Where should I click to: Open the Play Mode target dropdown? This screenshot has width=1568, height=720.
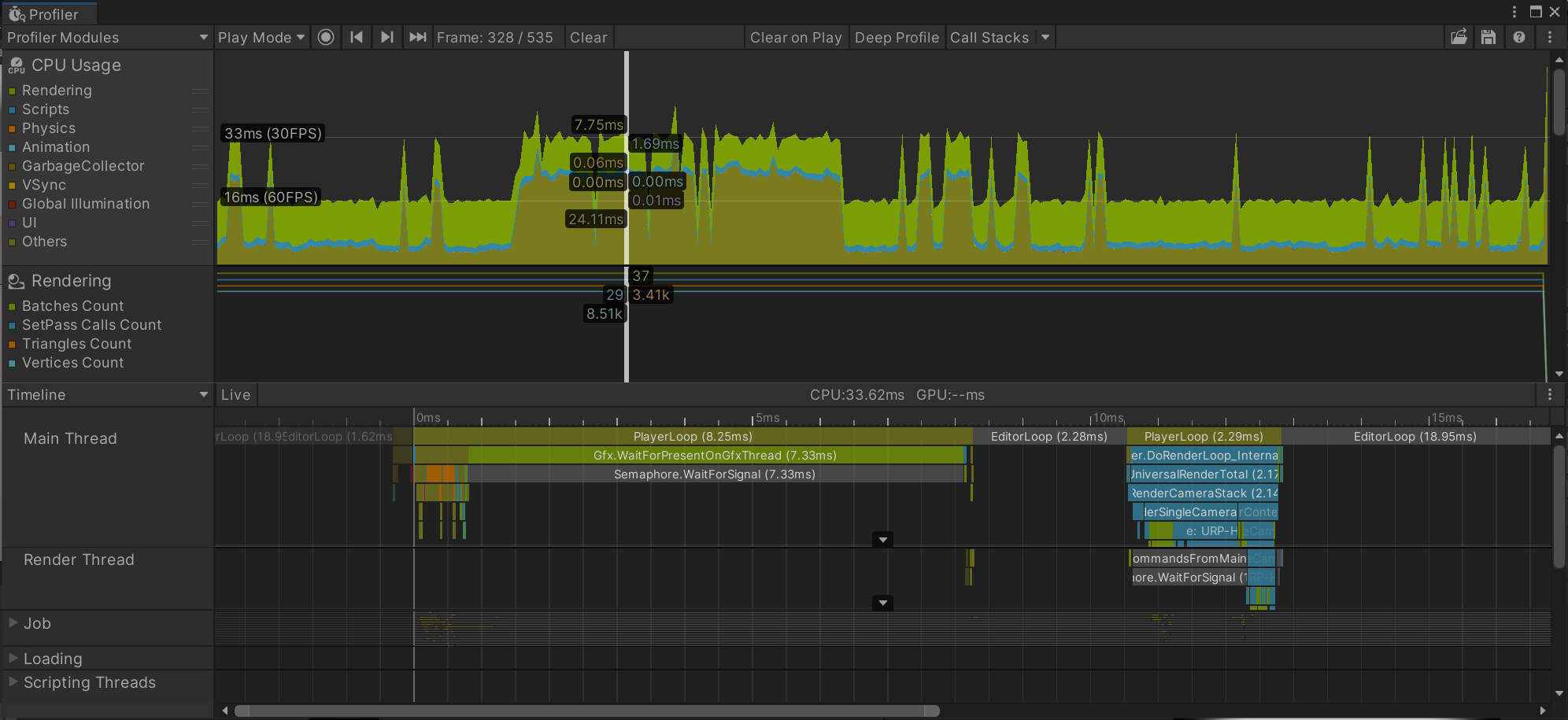coord(261,37)
